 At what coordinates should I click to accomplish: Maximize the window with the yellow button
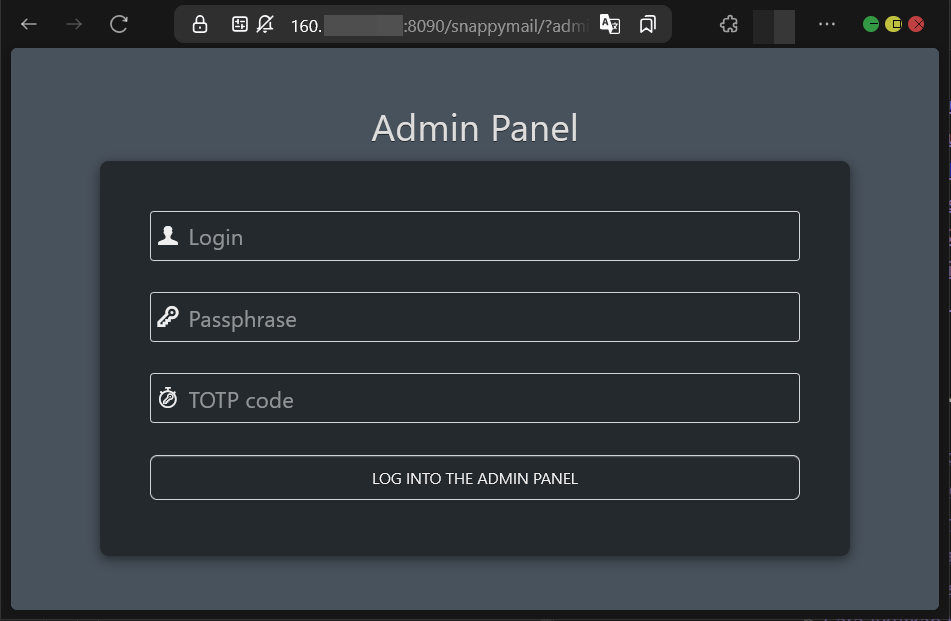click(893, 24)
